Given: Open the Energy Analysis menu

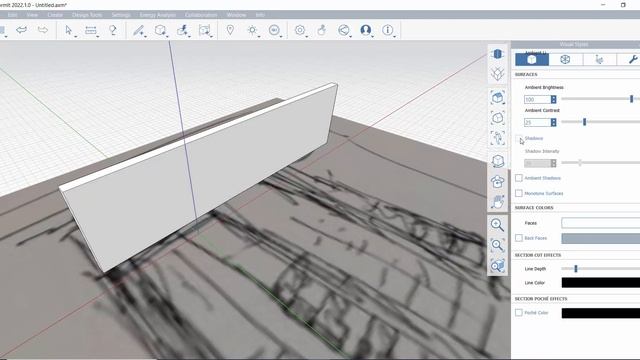Looking at the screenshot, I should (x=158, y=15).
